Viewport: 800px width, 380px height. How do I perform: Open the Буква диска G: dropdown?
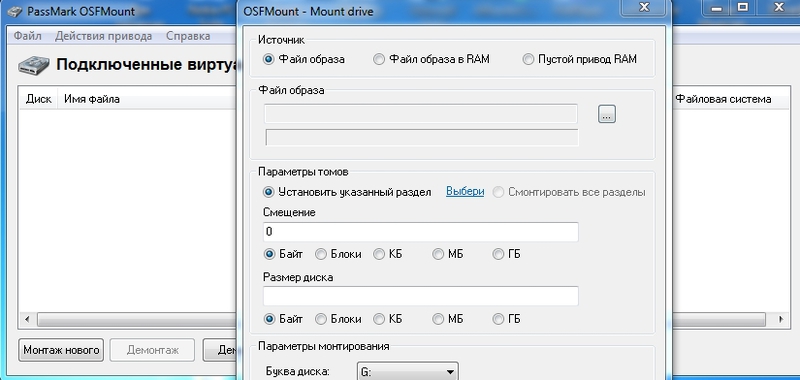pyautogui.click(x=407, y=372)
